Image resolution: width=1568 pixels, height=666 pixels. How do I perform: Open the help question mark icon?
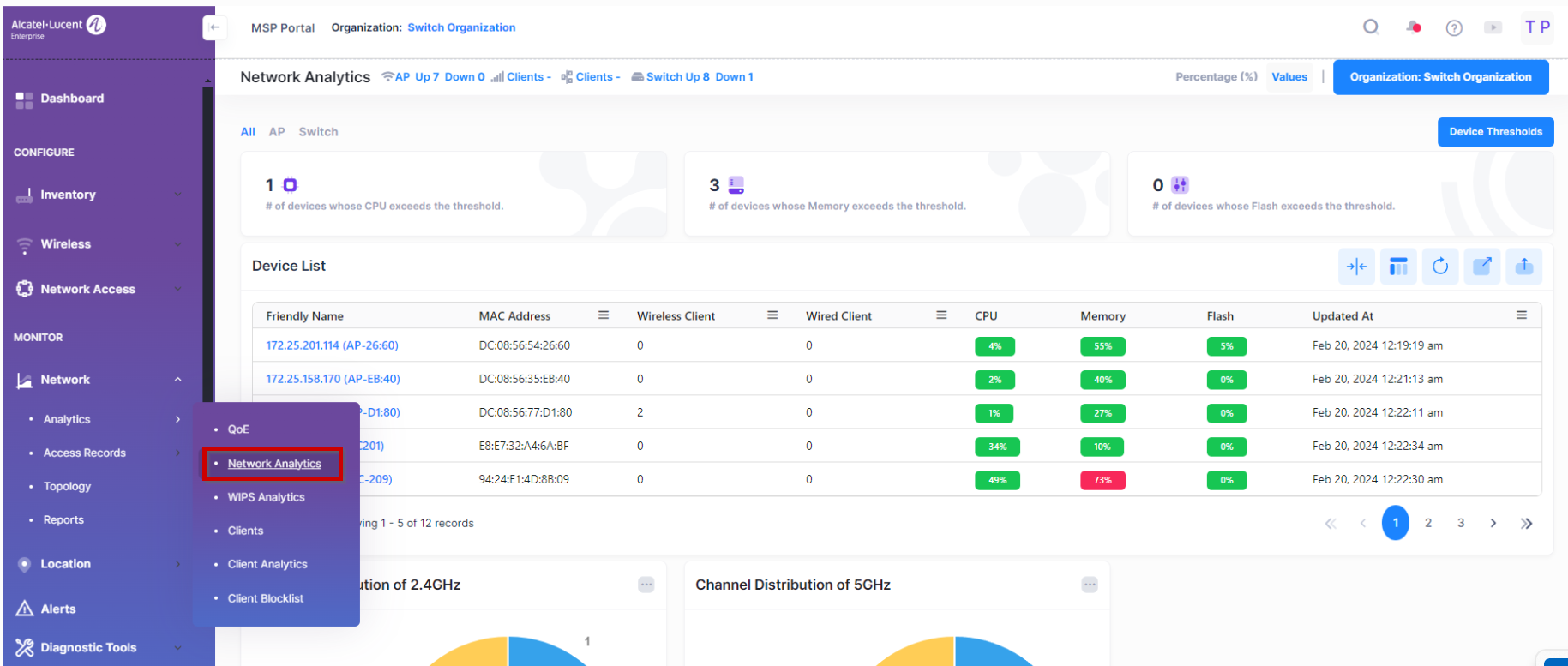click(1454, 27)
